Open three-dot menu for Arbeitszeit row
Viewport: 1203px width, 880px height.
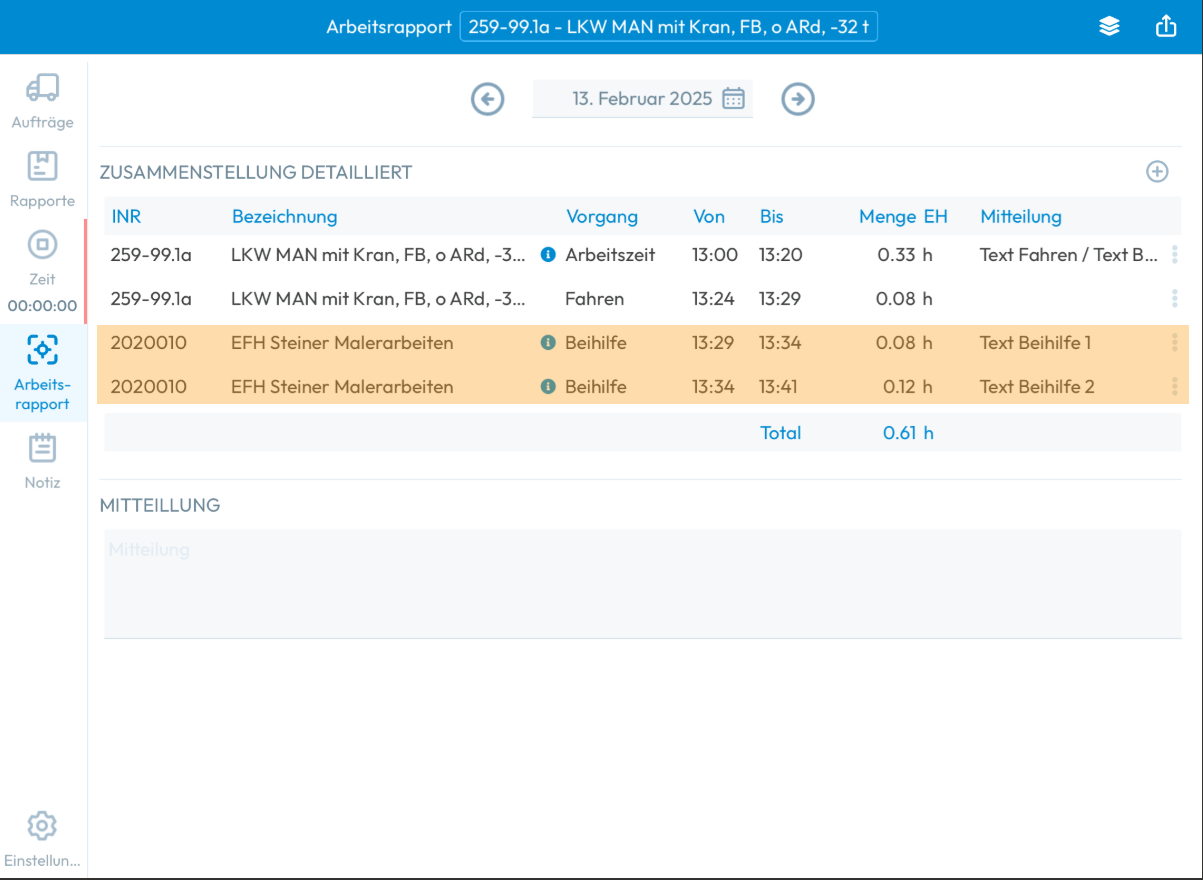(x=1174, y=255)
